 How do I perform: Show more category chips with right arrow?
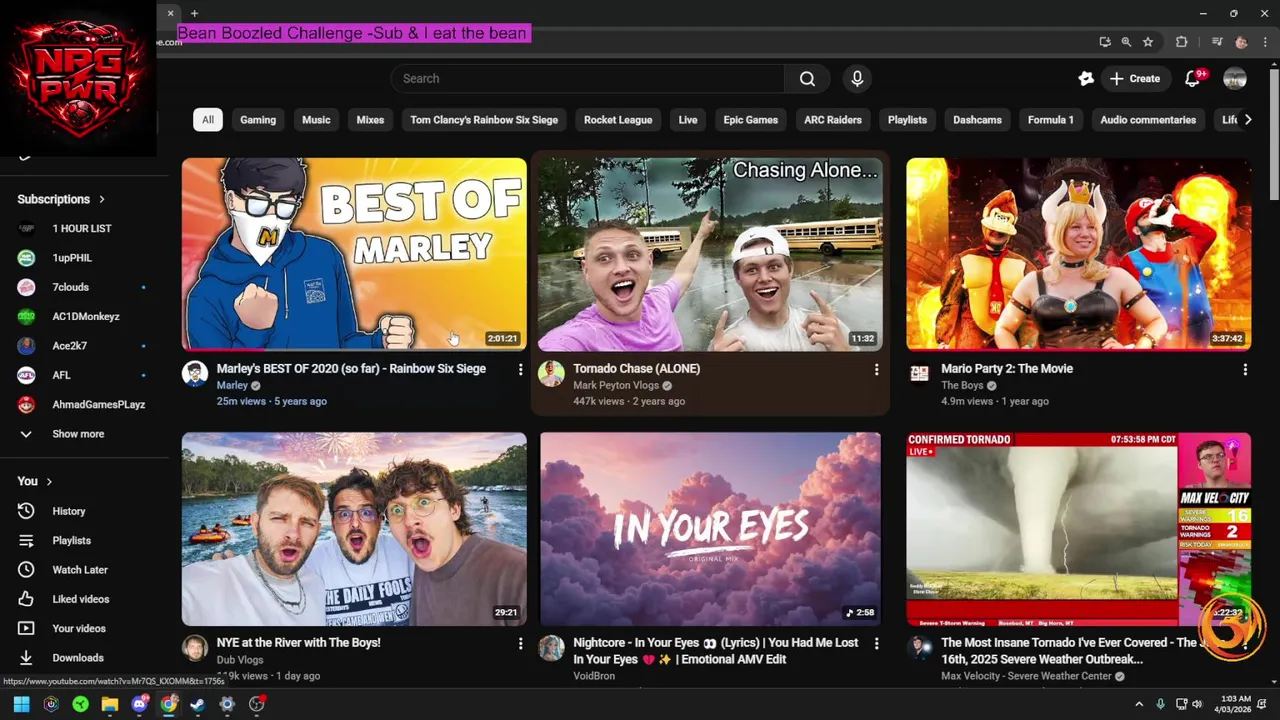(x=1247, y=120)
